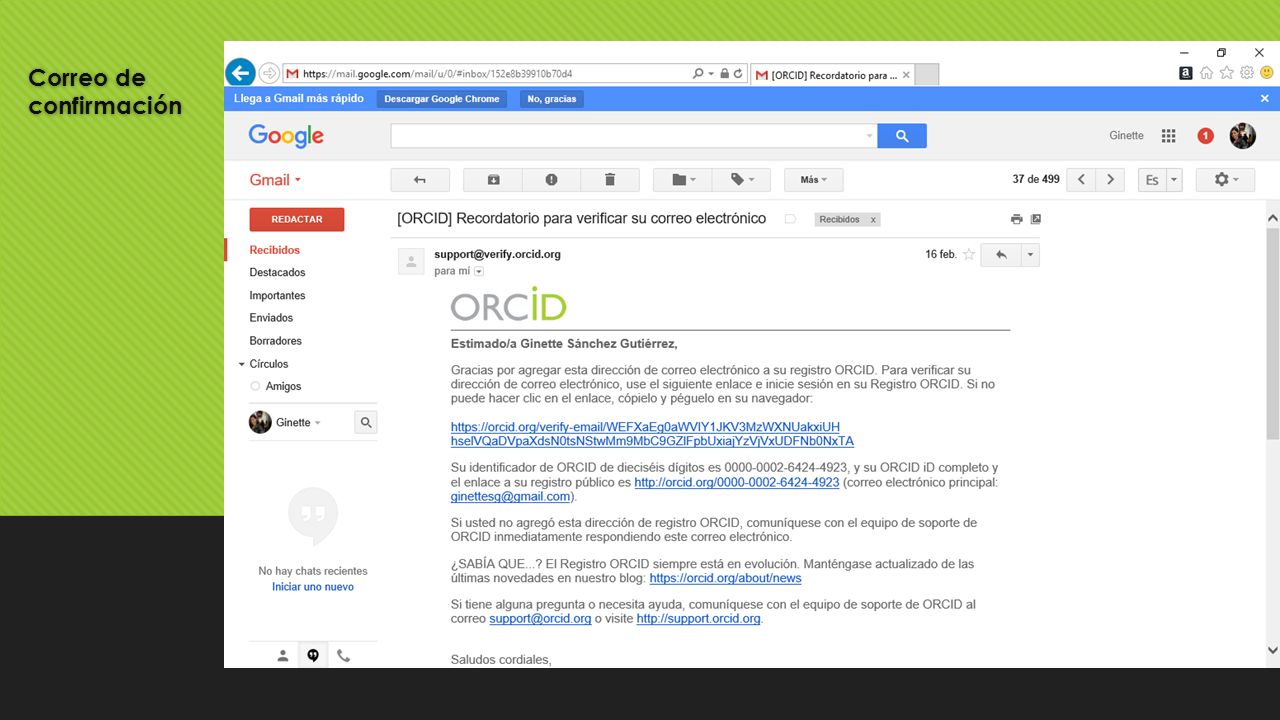The height and width of the screenshot is (720, 1280).
Task: Click the smiley feedback icon in browser
Action: coord(1266,73)
